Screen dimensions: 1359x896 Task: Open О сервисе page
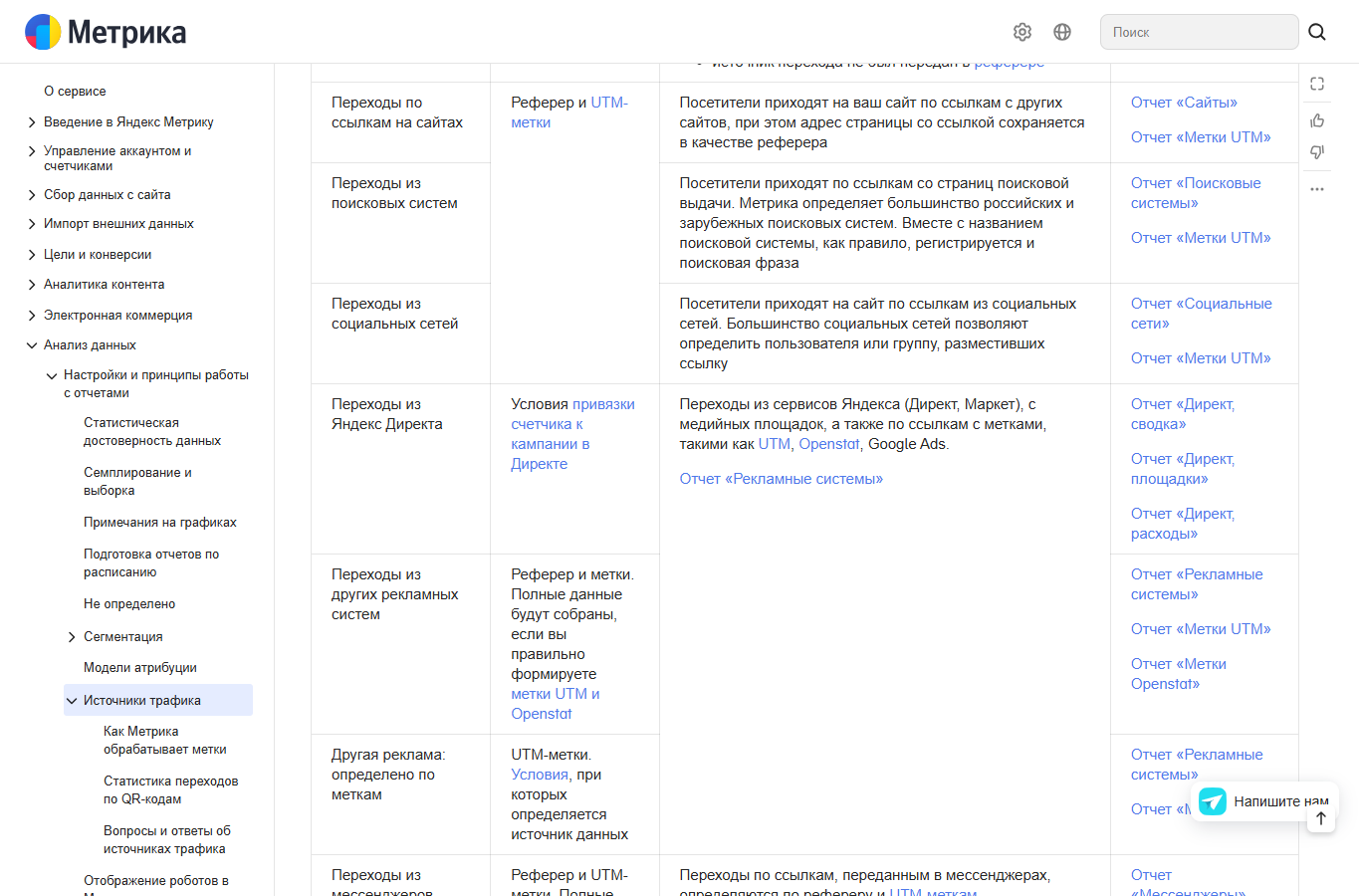(75, 92)
